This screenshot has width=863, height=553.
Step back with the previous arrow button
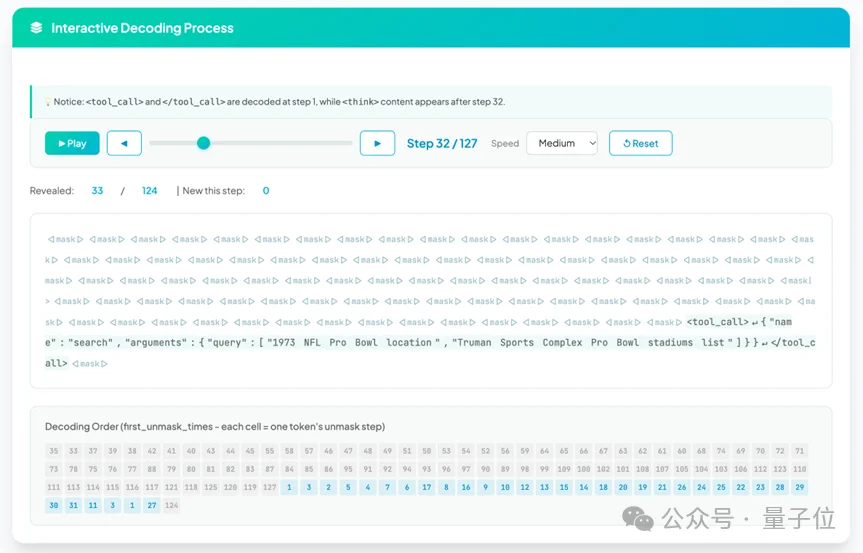[x=124, y=143]
